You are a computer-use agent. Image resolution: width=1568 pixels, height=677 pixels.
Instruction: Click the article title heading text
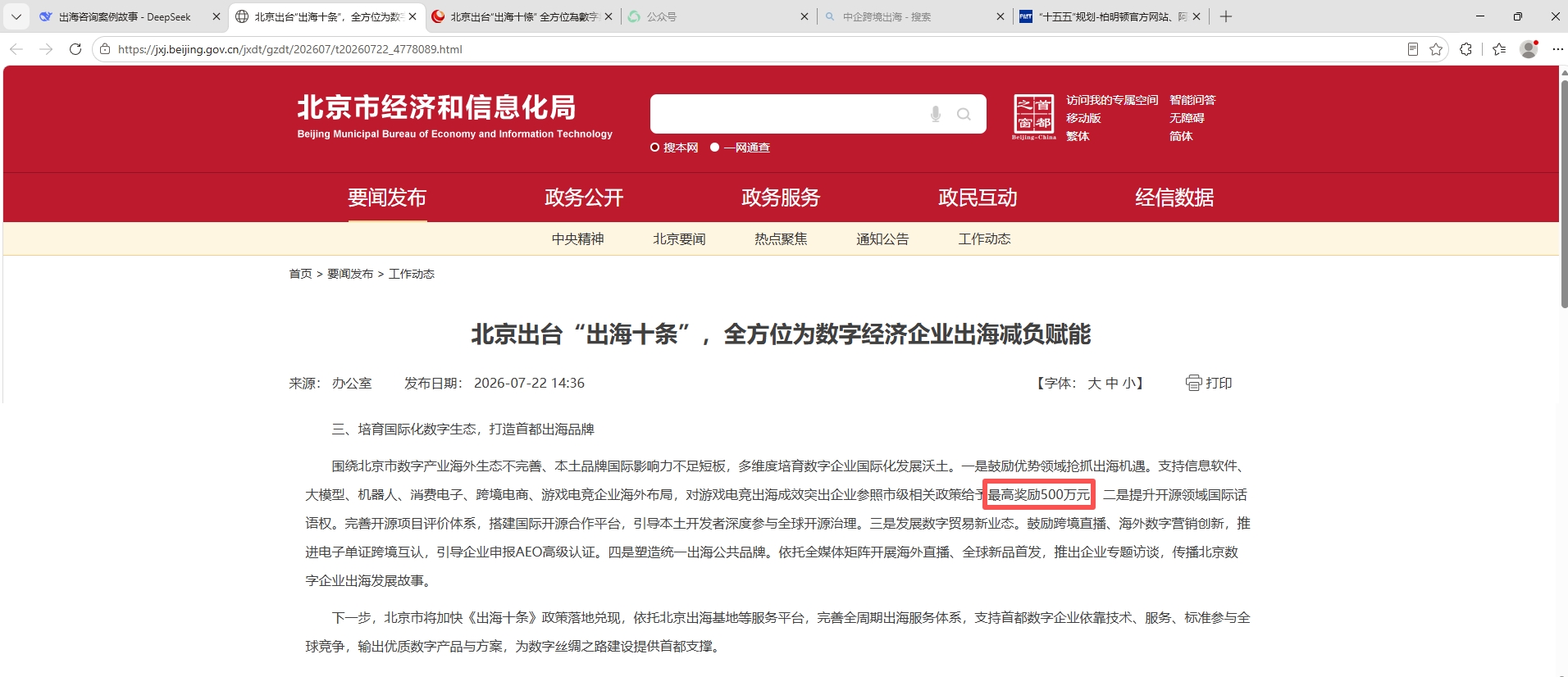781,334
